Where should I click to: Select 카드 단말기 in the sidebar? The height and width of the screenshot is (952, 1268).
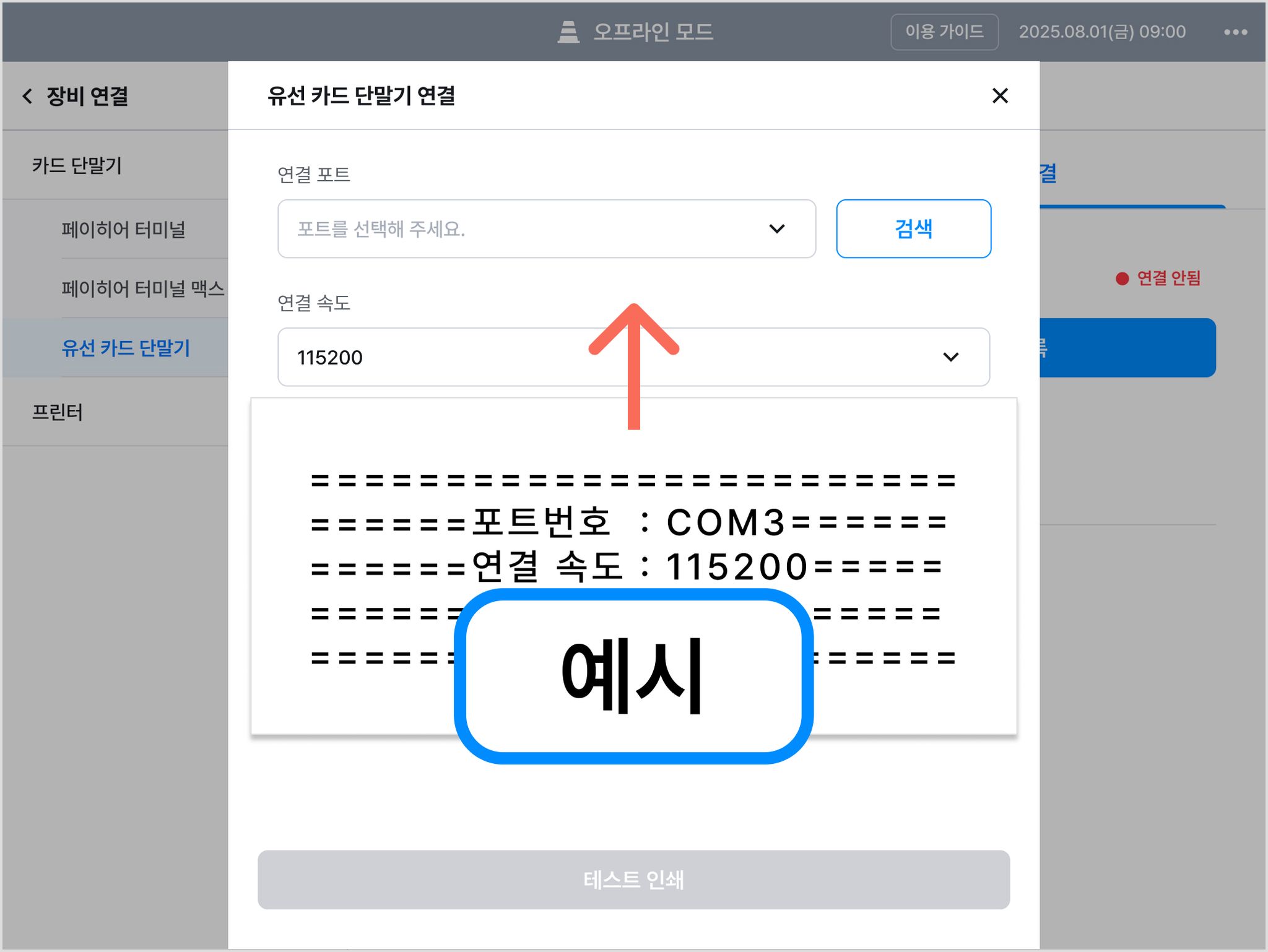click(x=77, y=165)
